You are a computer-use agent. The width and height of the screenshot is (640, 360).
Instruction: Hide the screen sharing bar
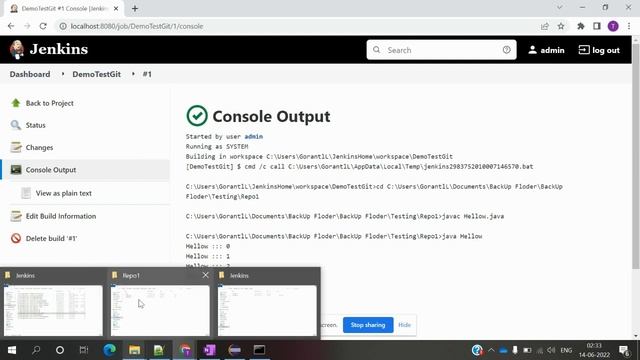[x=404, y=325]
